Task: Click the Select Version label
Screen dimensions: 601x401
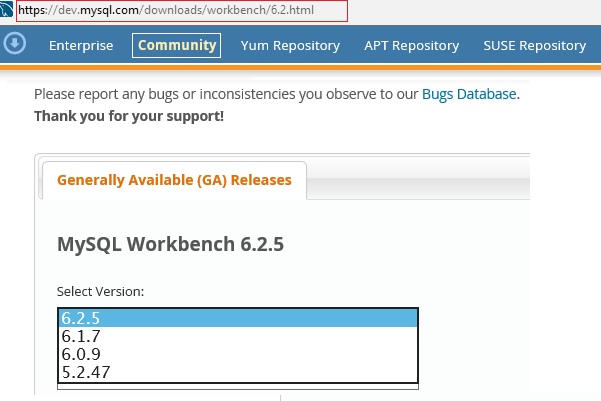Action: (101, 291)
